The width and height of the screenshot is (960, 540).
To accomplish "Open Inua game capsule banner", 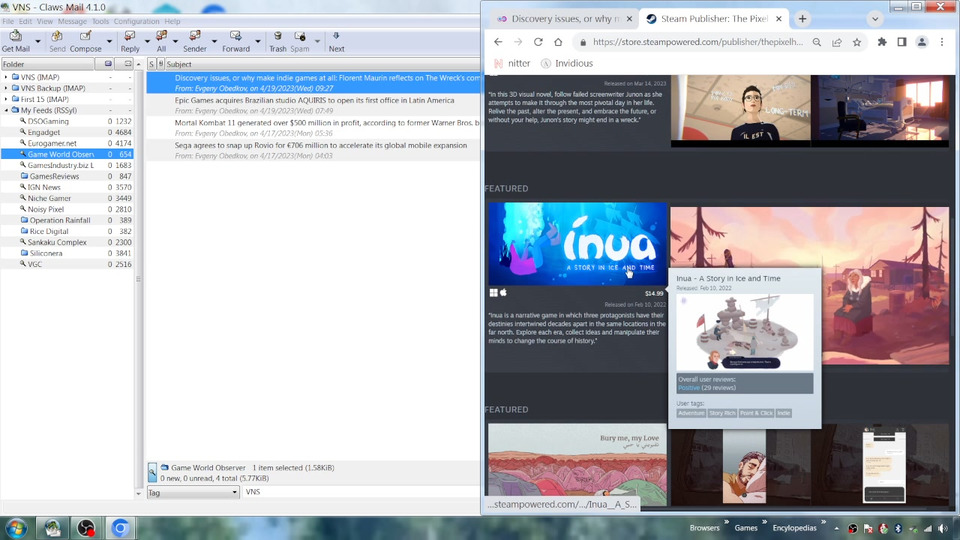I will tap(577, 244).
